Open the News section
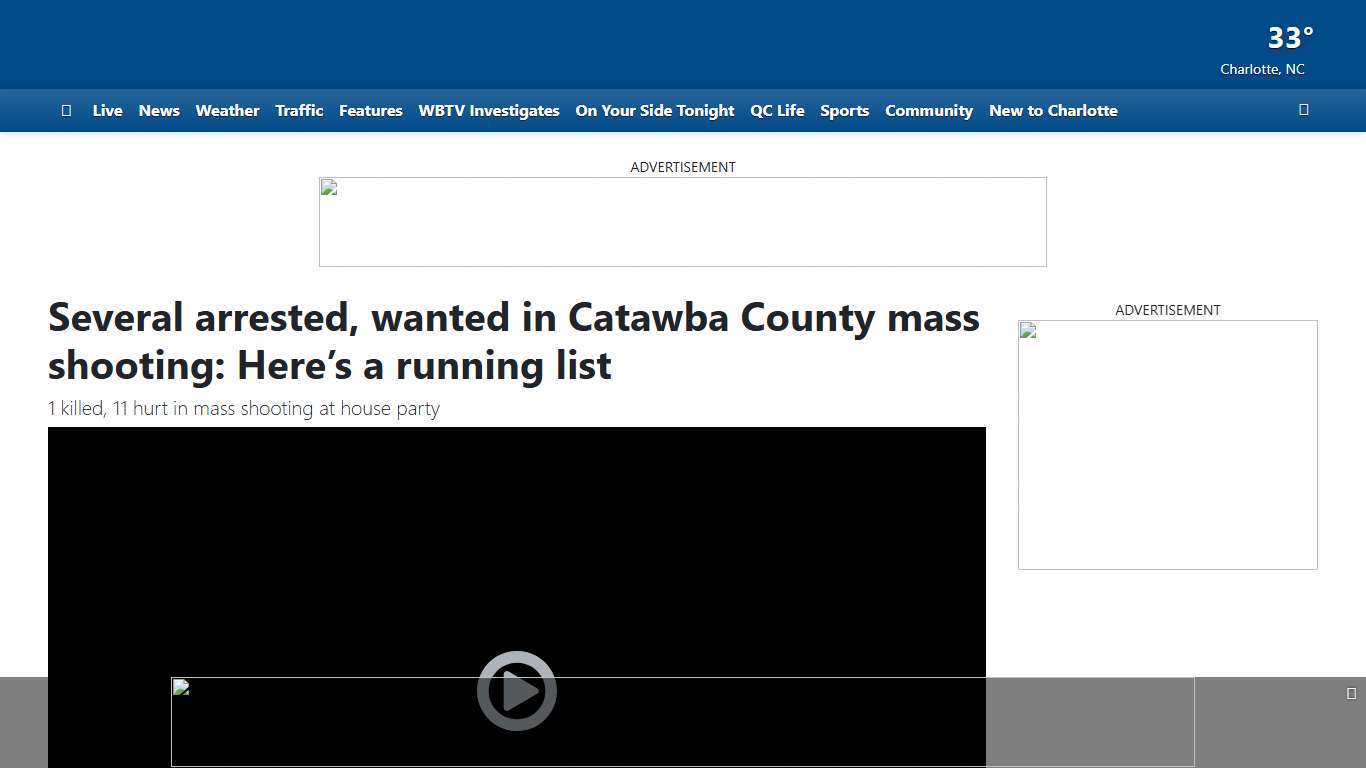This screenshot has width=1366, height=768. pos(159,111)
